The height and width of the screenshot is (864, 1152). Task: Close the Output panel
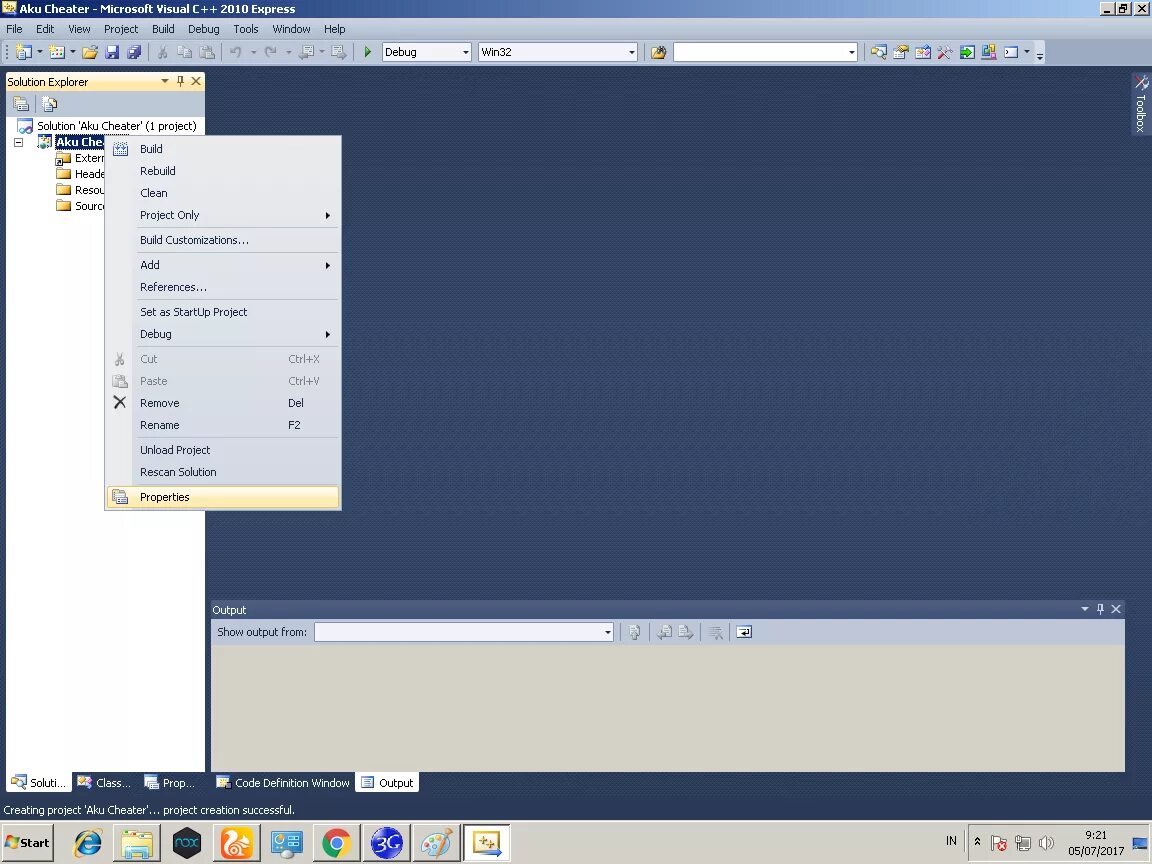(x=1116, y=609)
